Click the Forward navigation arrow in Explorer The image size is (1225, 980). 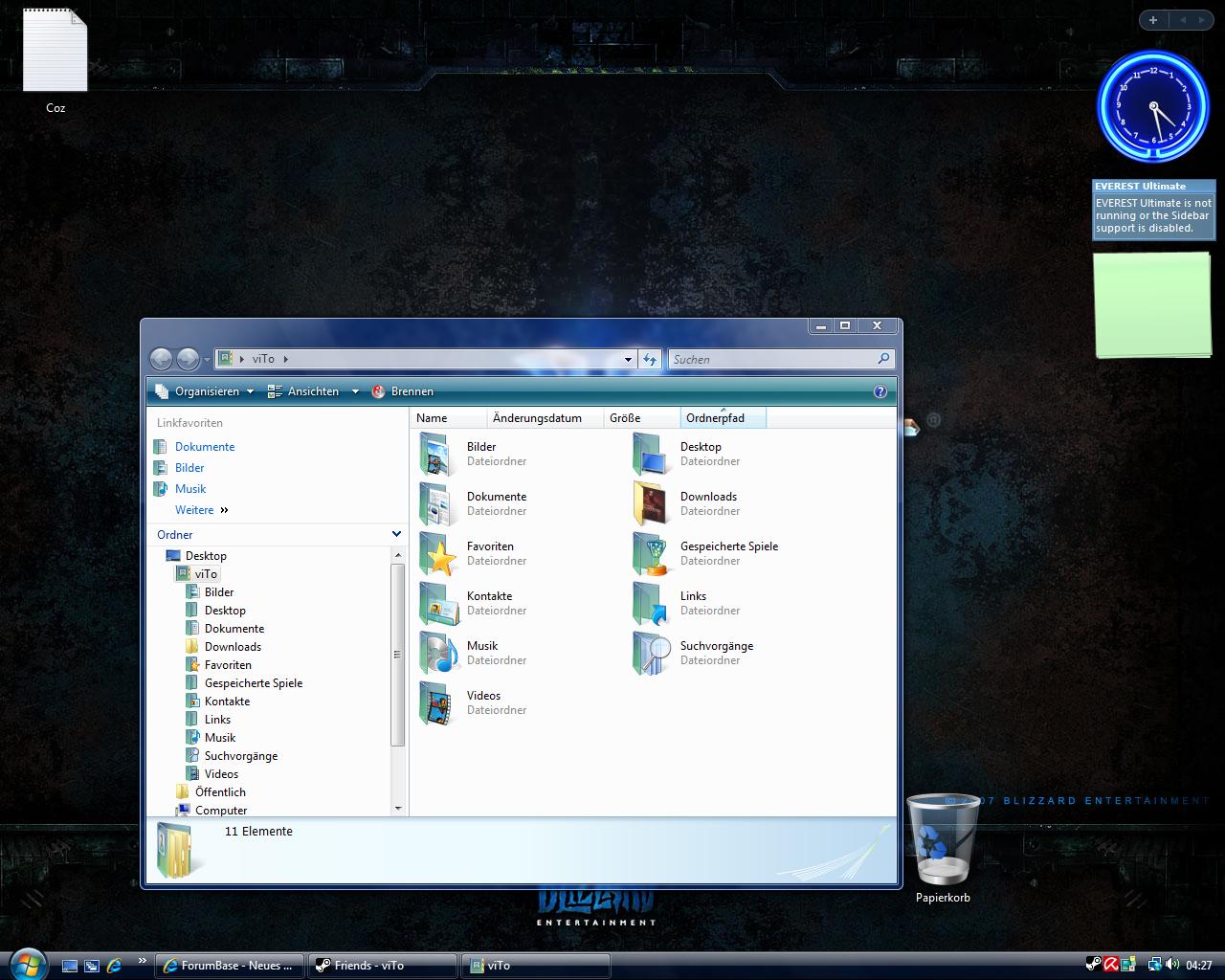pyautogui.click(x=188, y=359)
